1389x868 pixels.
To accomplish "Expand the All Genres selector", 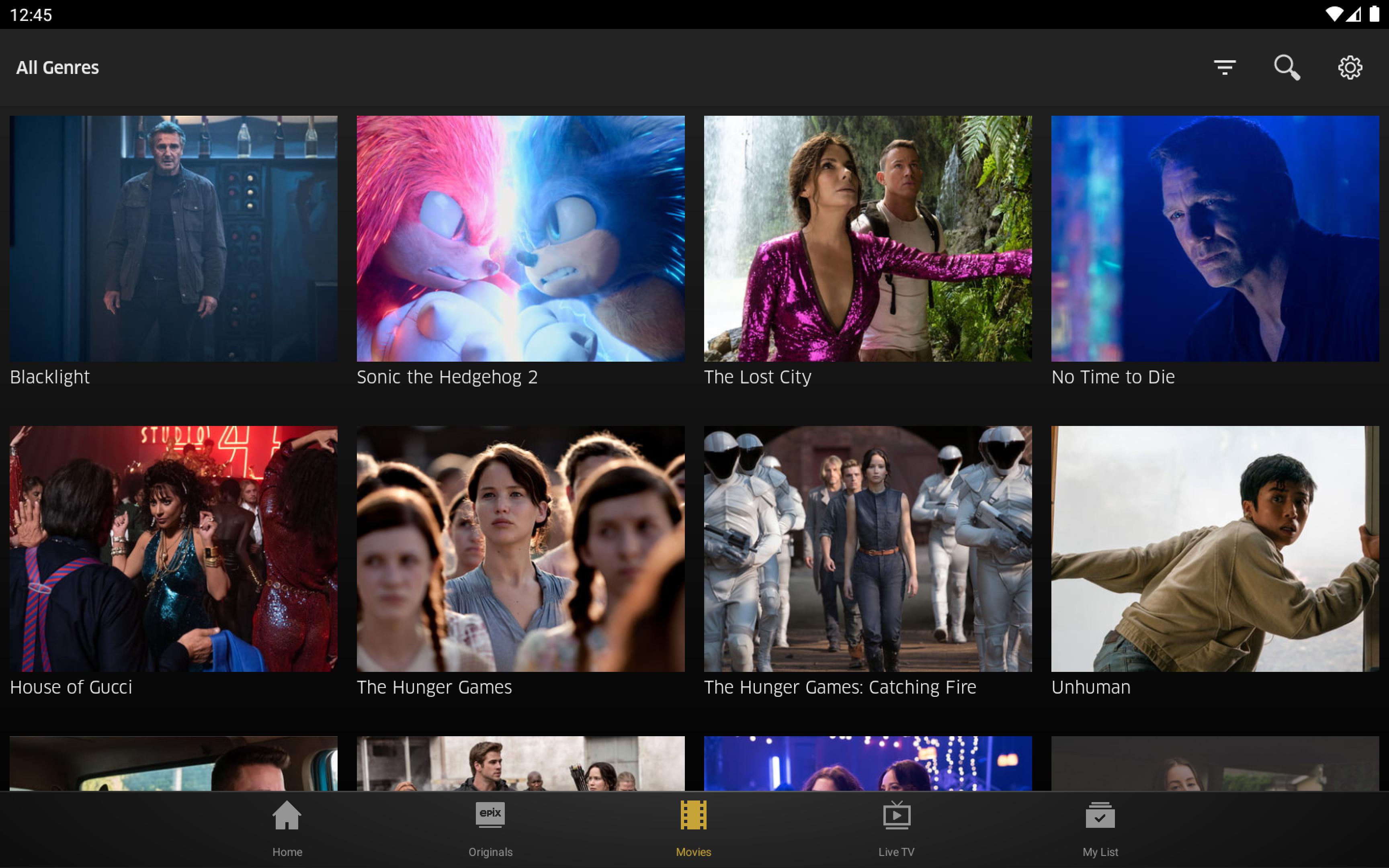I will tap(57, 68).
